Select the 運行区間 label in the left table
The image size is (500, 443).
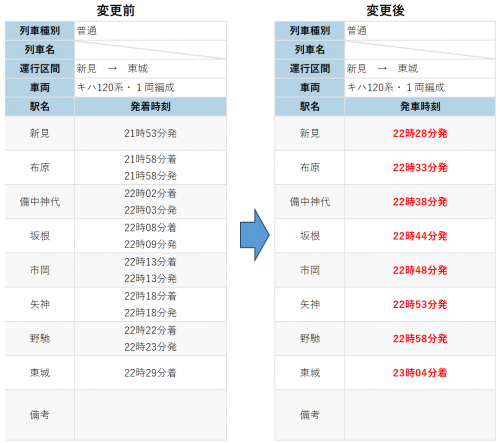[x=40, y=69]
